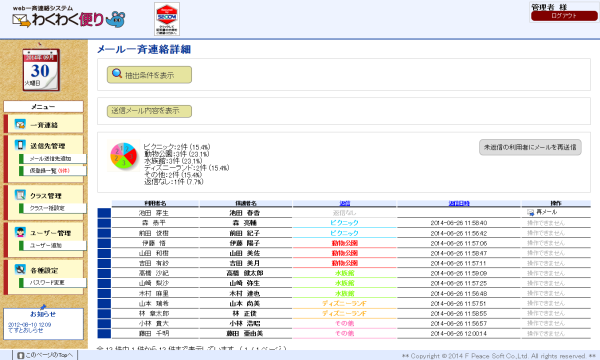Open クラス一括設定 submenu
Image resolution: width=600 pixels, height=360 pixels.
click(x=52, y=208)
